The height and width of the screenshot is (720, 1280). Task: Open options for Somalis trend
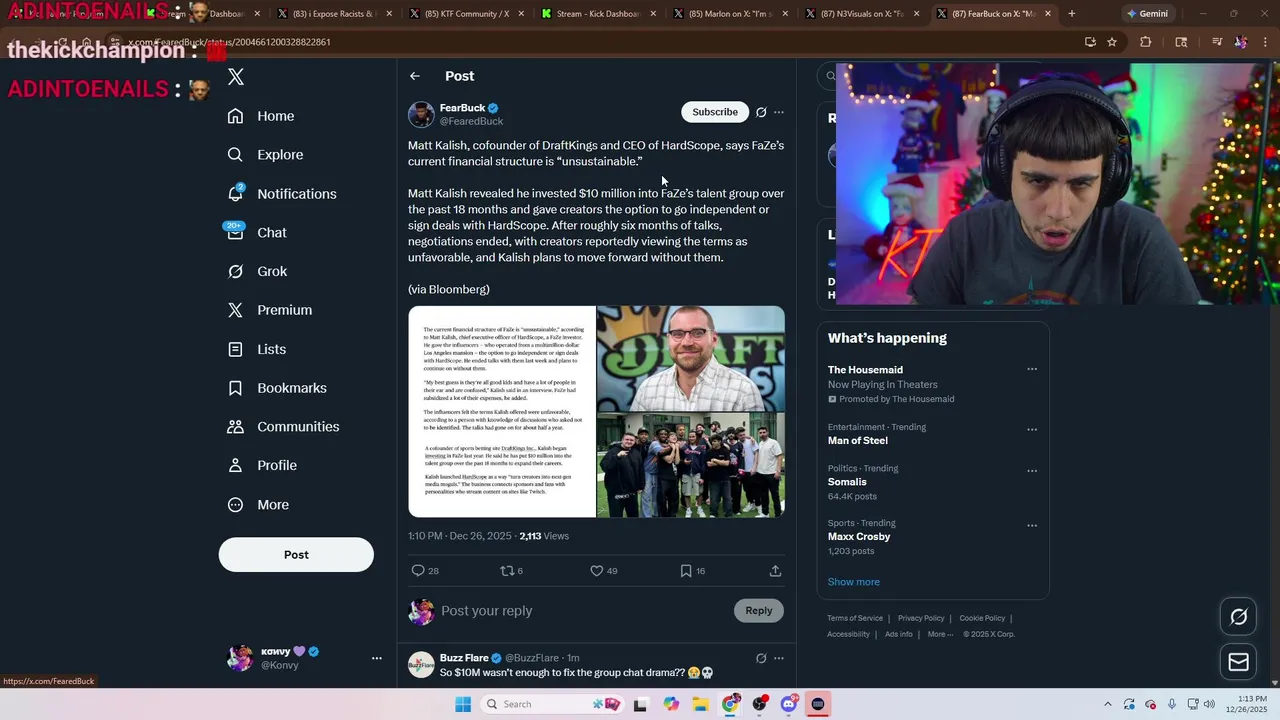tap(1032, 471)
